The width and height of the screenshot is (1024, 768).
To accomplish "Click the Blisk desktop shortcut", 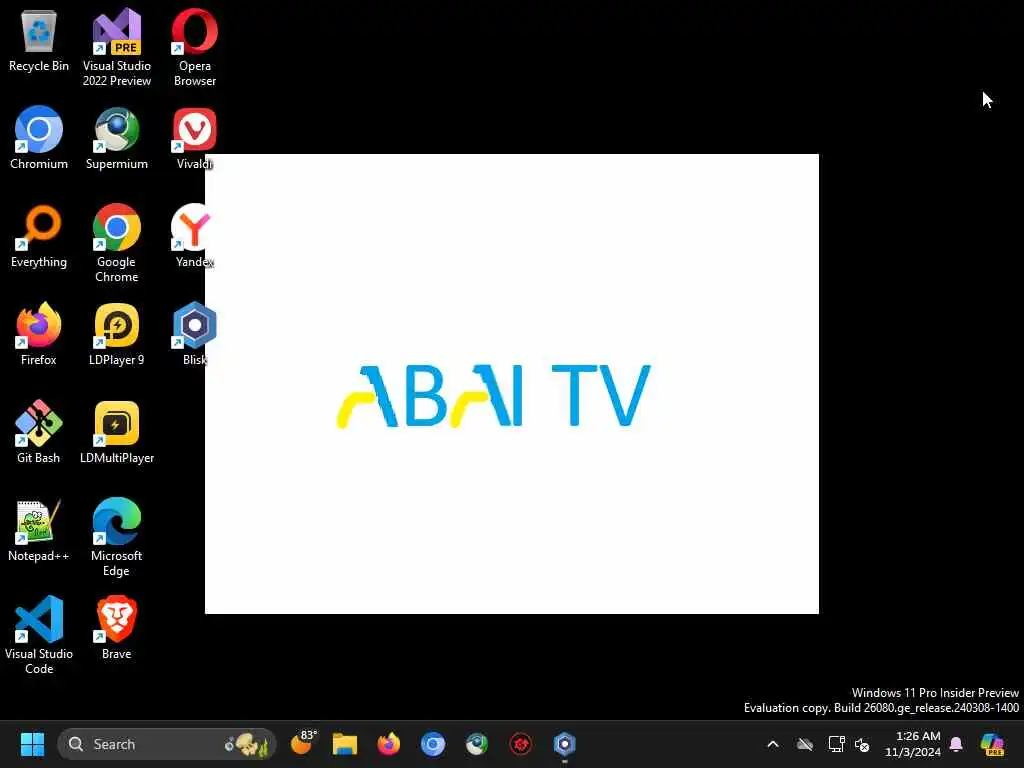I will 194,334.
